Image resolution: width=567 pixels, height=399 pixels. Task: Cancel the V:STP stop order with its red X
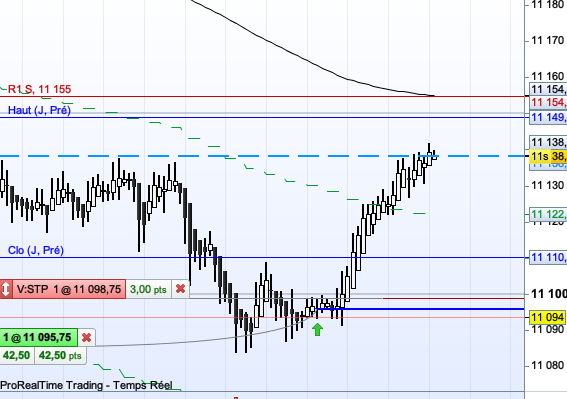click(x=180, y=289)
